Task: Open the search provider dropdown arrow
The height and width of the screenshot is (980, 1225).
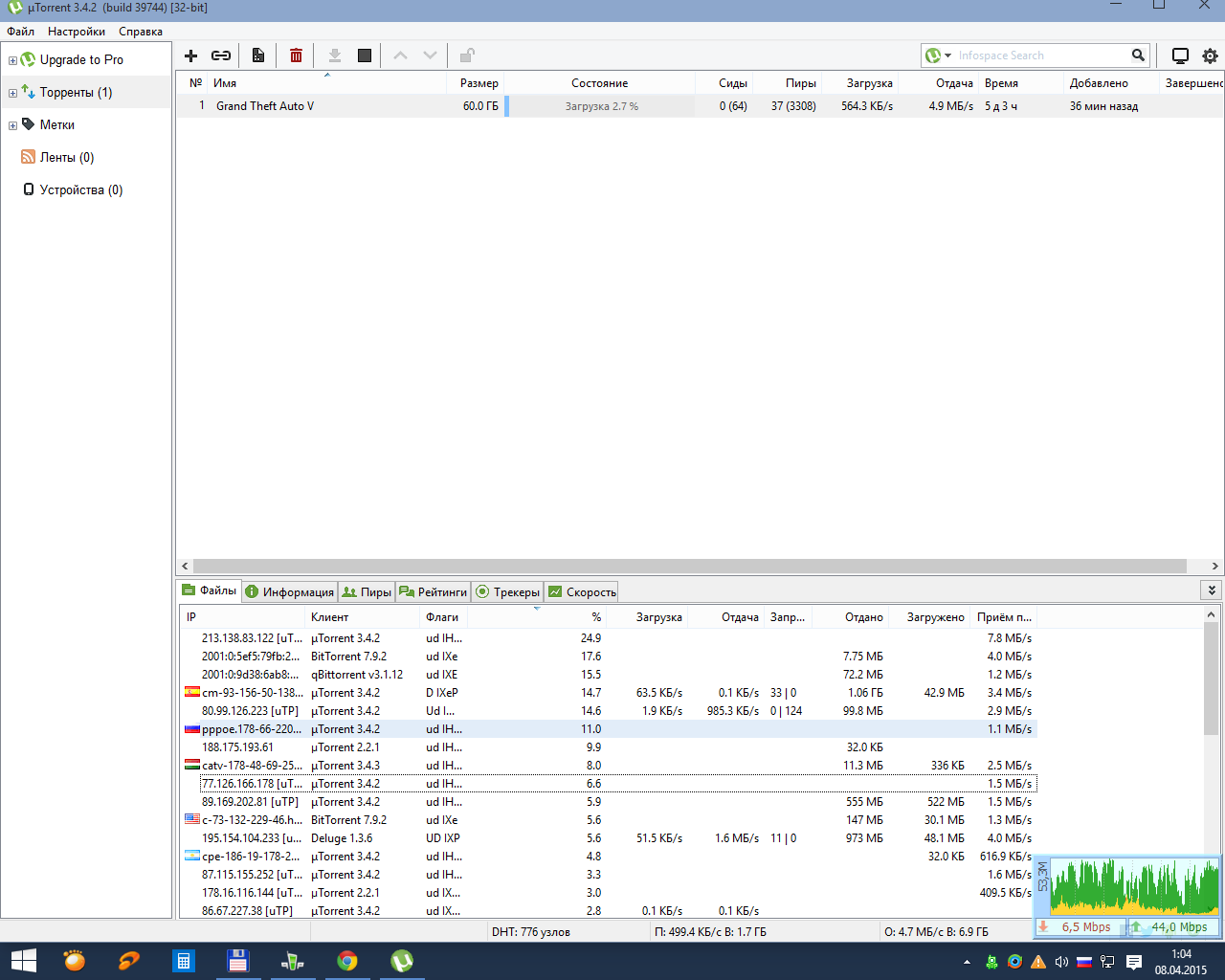Action: click(x=948, y=56)
